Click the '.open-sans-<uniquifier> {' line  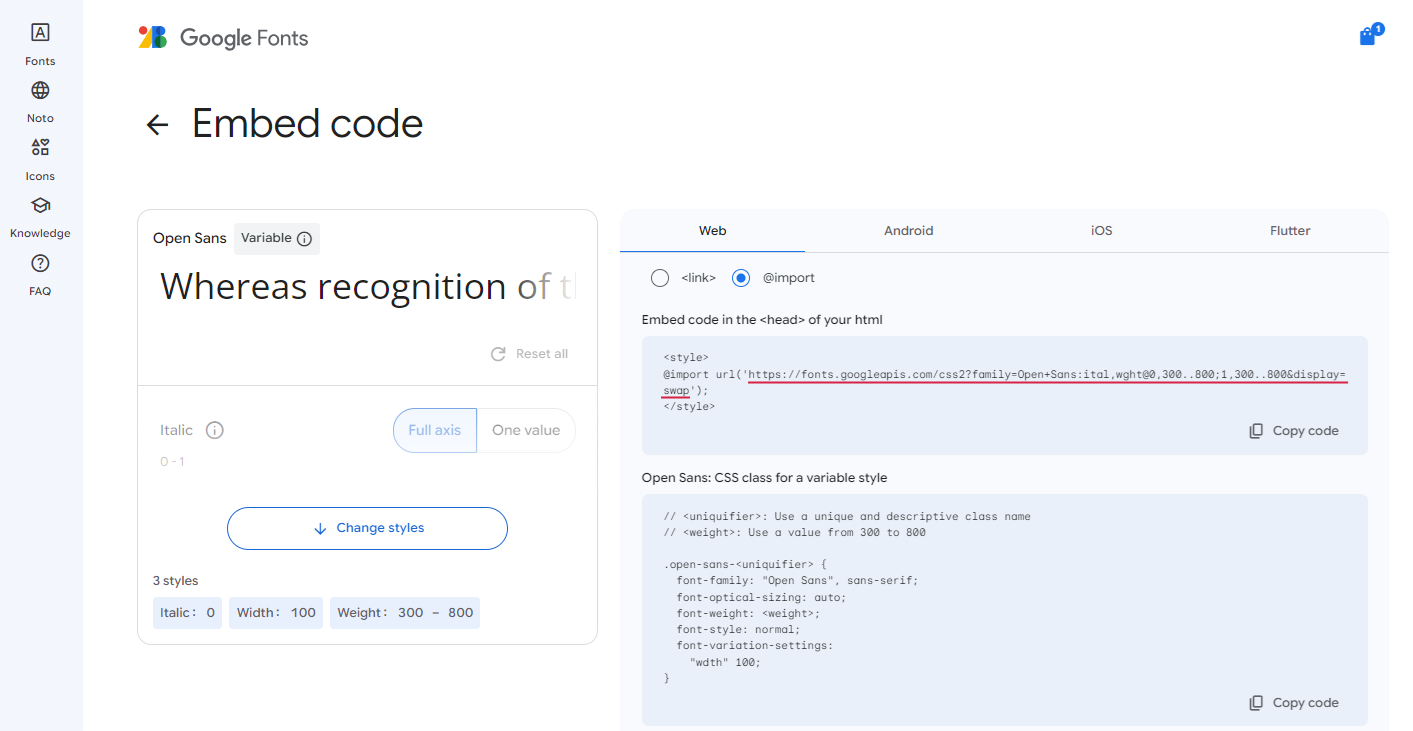click(745, 564)
